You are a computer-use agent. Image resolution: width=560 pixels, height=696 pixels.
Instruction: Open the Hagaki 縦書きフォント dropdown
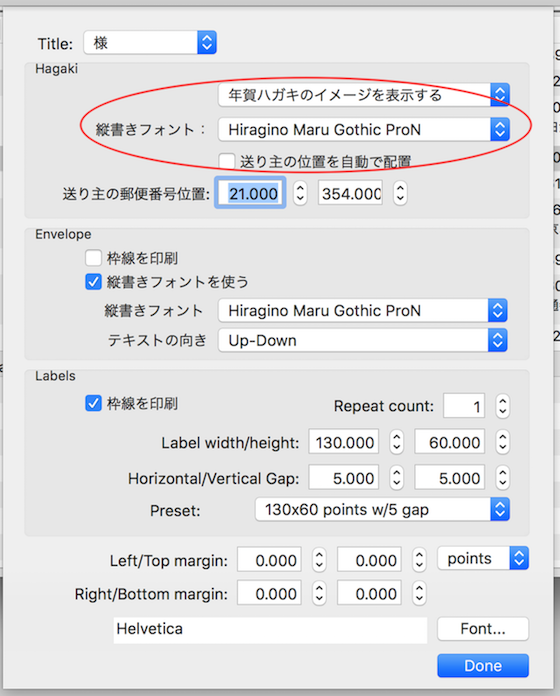pyautogui.click(x=363, y=130)
